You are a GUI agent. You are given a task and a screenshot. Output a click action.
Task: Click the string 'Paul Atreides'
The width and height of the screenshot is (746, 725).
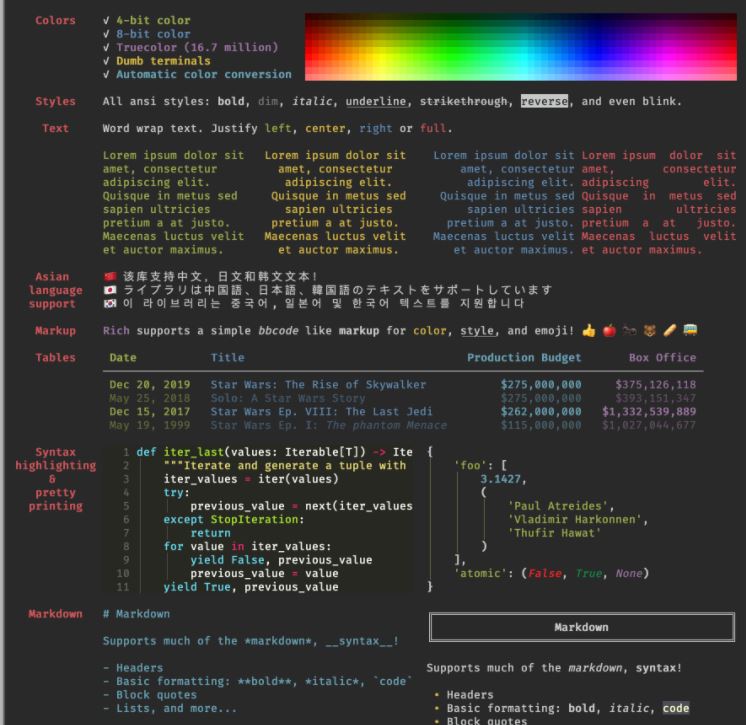558,506
